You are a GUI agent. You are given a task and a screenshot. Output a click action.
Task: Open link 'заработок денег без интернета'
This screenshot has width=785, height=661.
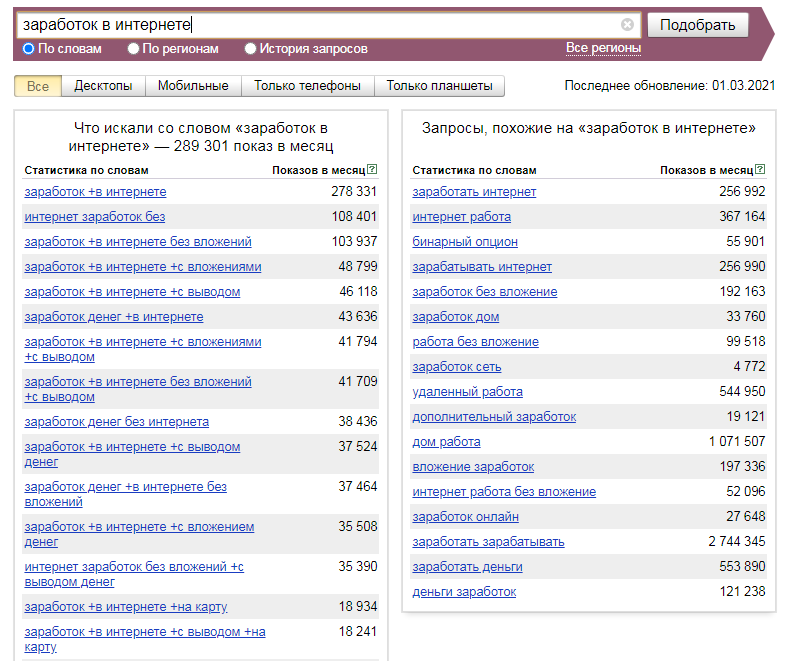tap(117, 422)
